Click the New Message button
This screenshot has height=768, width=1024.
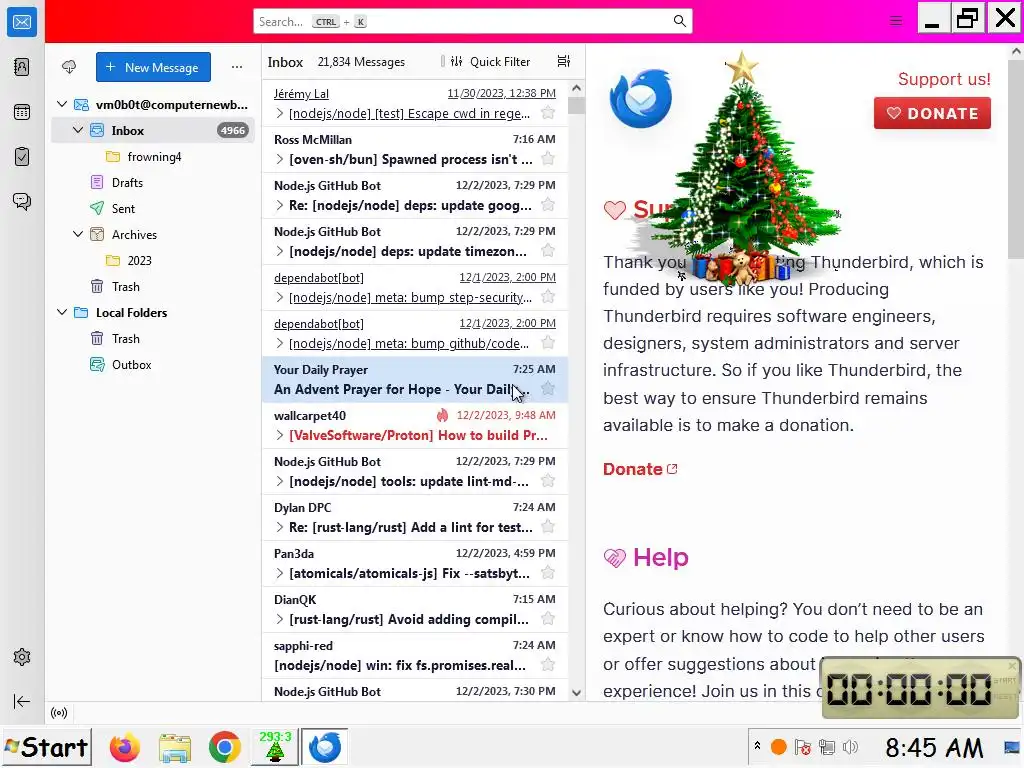pos(153,67)
